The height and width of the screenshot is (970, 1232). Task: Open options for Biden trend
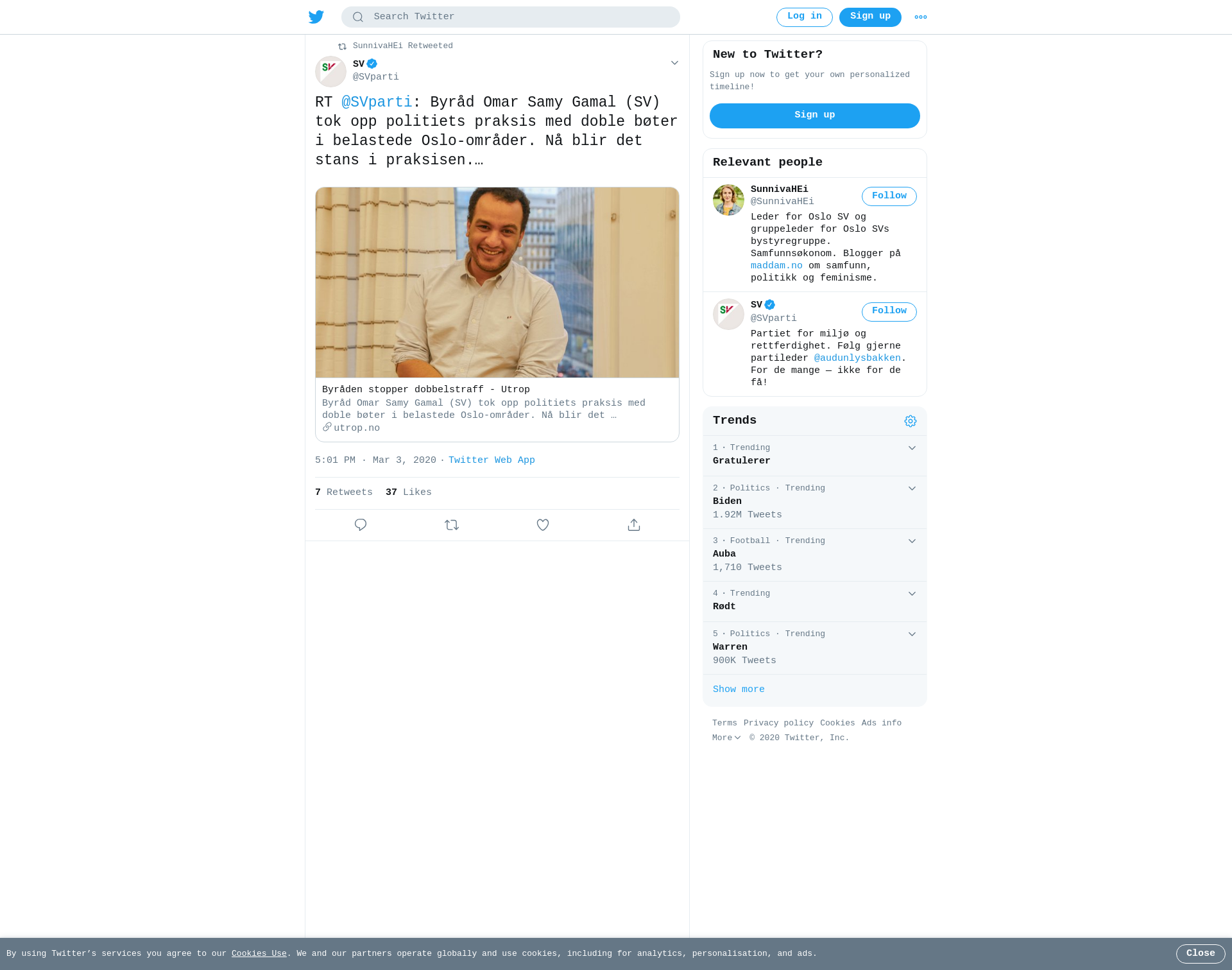[912, 489]
